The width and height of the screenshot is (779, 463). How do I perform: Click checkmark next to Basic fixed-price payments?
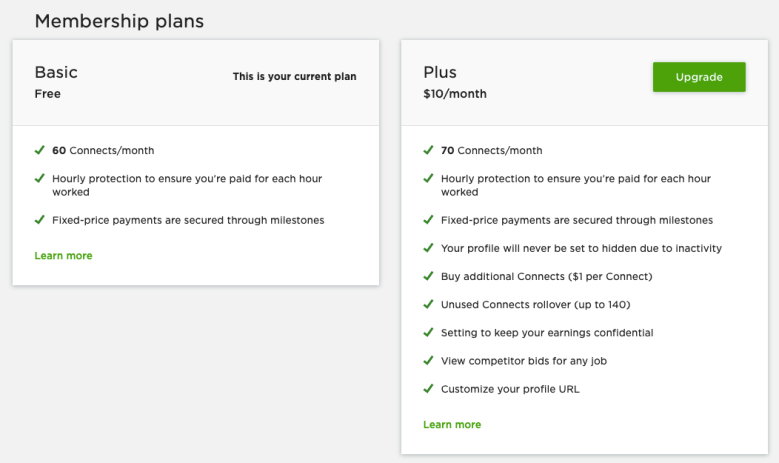pos(39,220)
